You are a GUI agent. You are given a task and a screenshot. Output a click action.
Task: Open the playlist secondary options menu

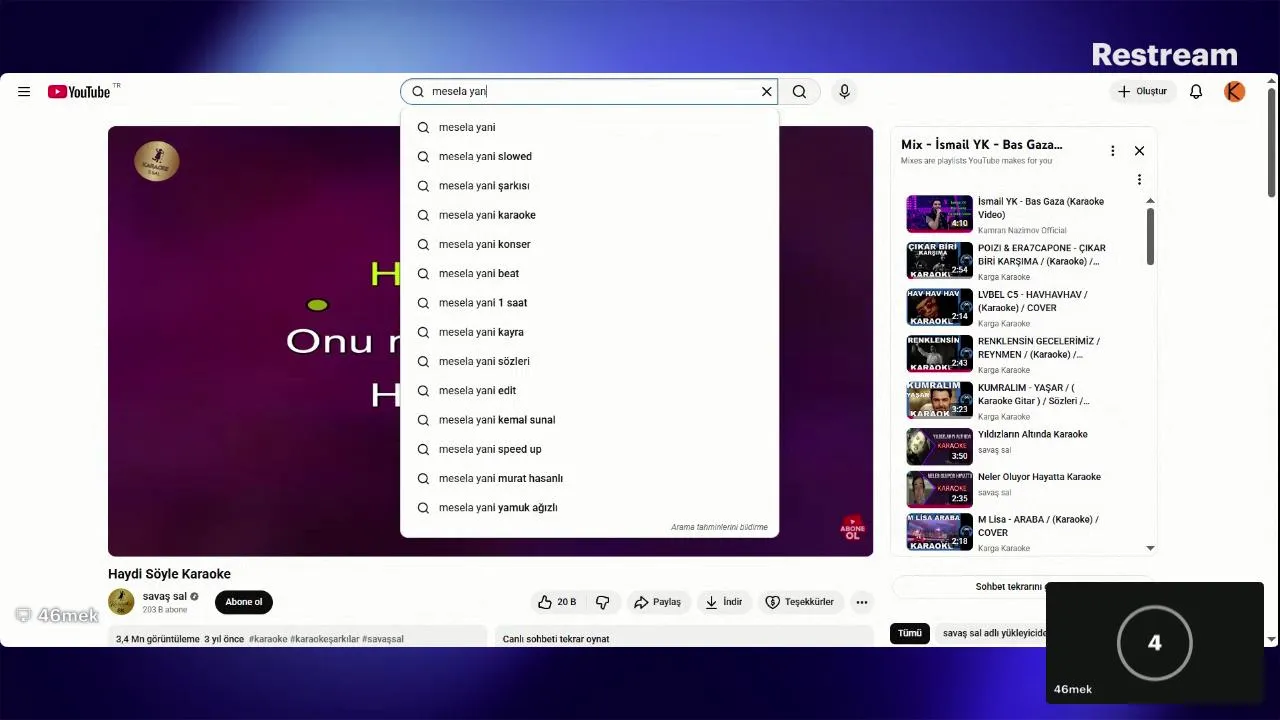pyautogui.click(x=1139, y=180)
